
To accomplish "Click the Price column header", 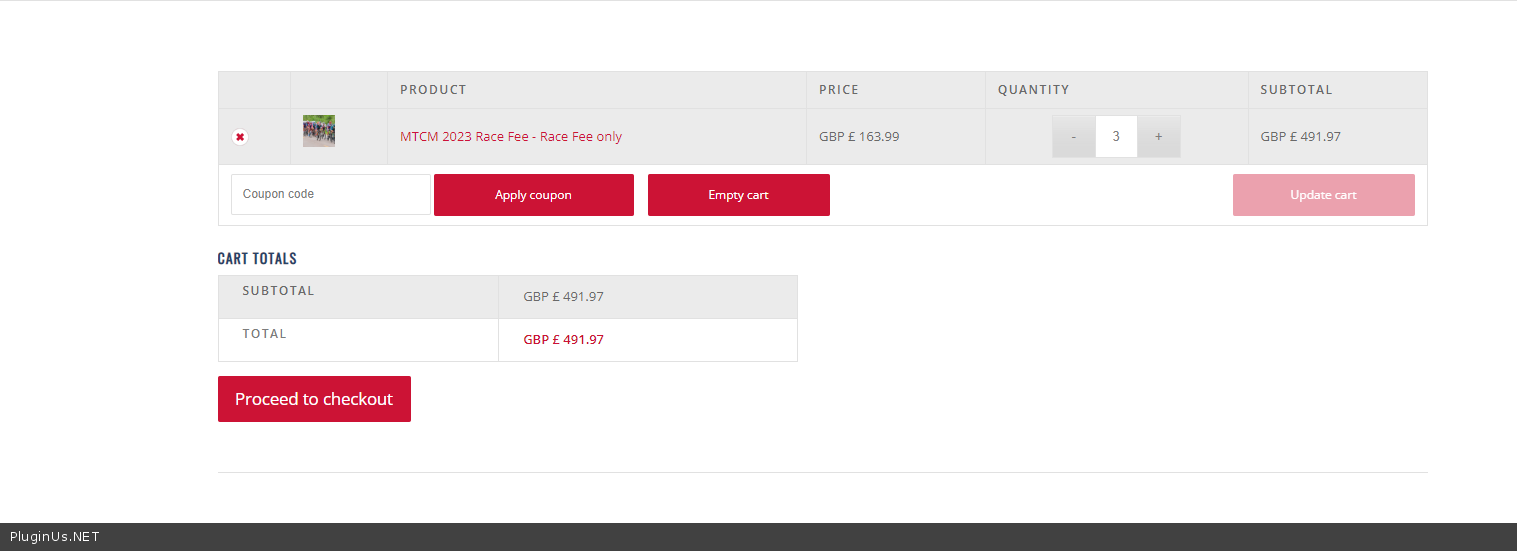I will [x=838, y=90].
